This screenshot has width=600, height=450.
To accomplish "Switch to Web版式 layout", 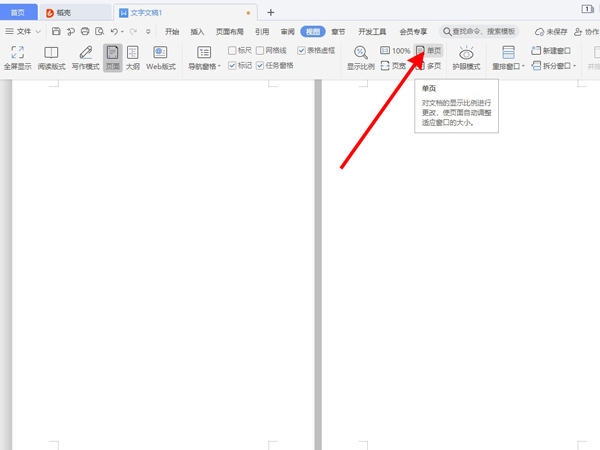I will pos(160,57).
